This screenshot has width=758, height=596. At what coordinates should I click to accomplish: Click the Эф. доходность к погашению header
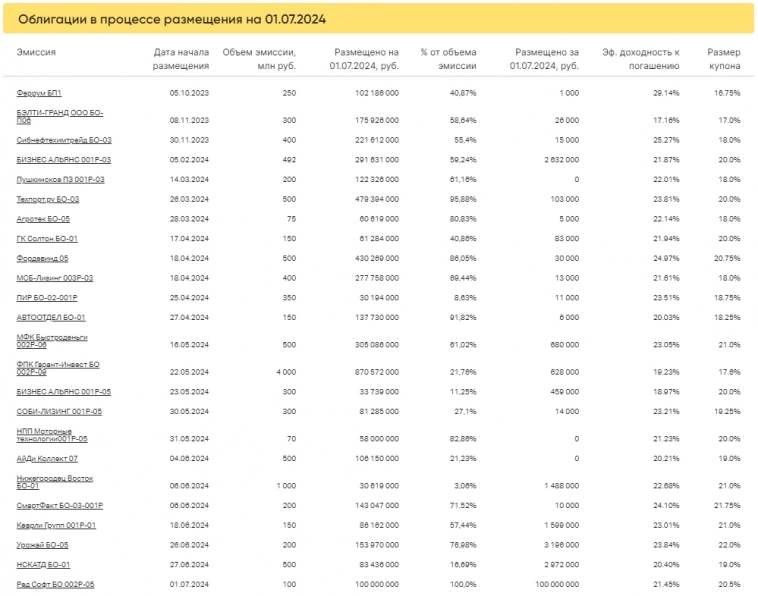641,59
